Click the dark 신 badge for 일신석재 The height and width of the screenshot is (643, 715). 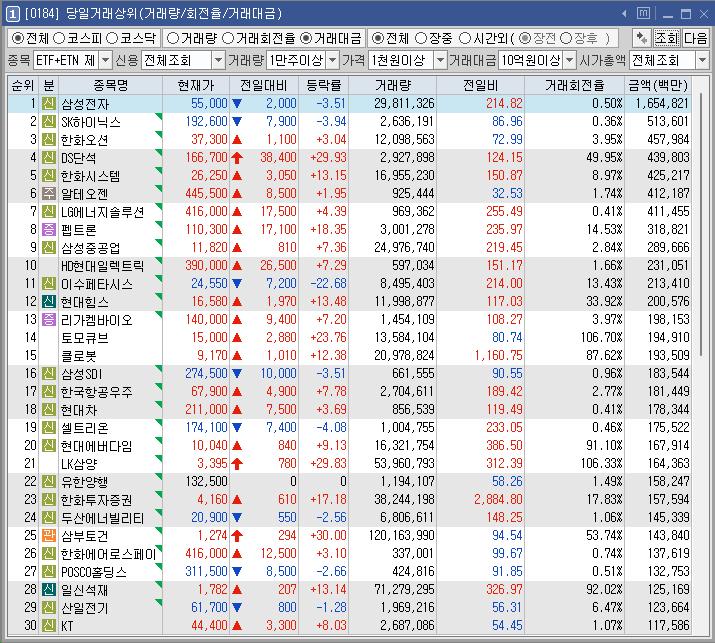click(x=49, y=590)
